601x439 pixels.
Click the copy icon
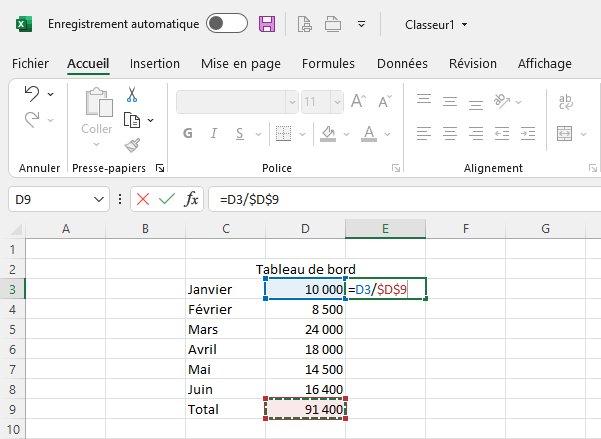132,120
